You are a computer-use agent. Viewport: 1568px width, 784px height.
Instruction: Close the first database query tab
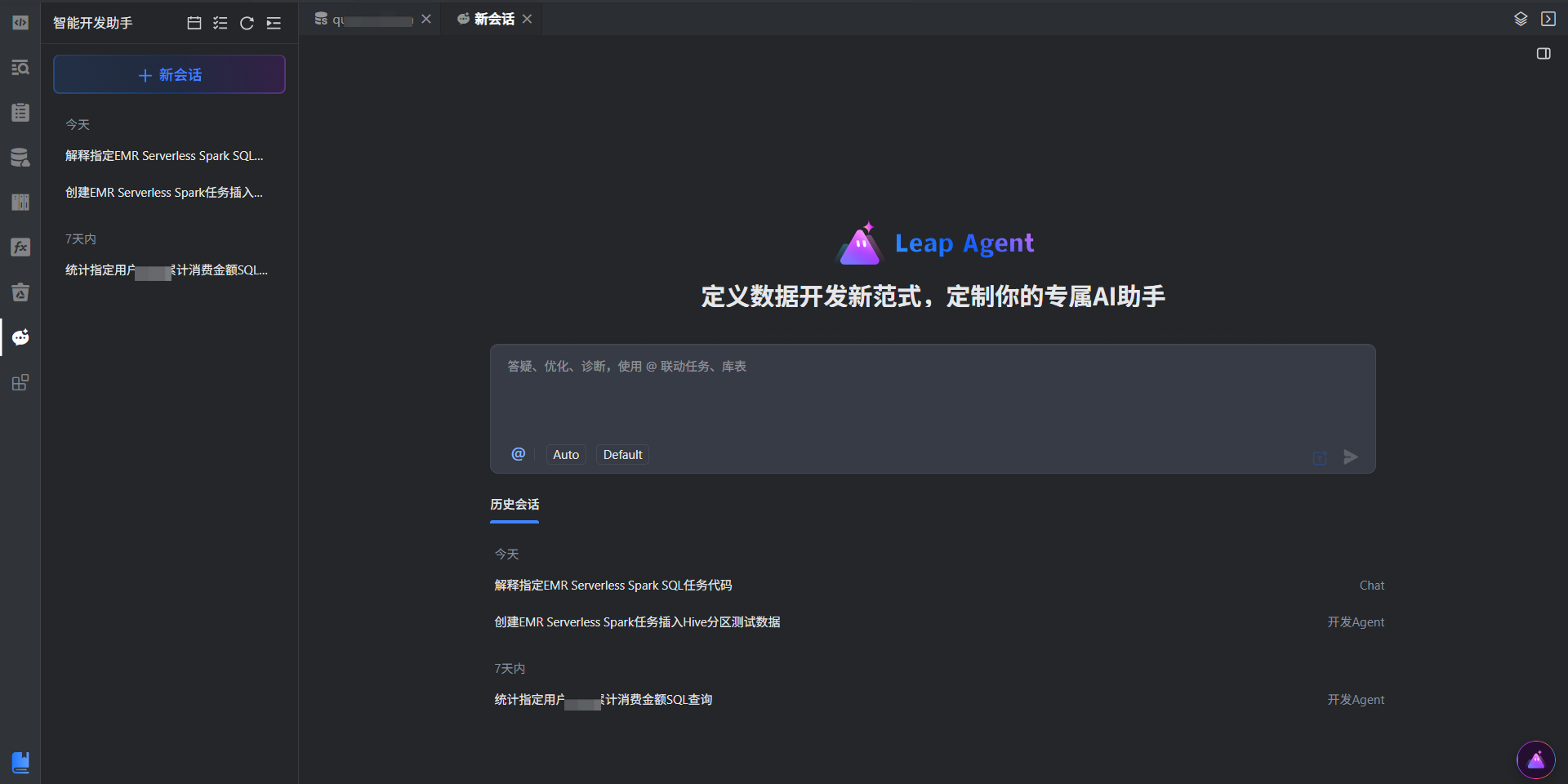(426, 19)
